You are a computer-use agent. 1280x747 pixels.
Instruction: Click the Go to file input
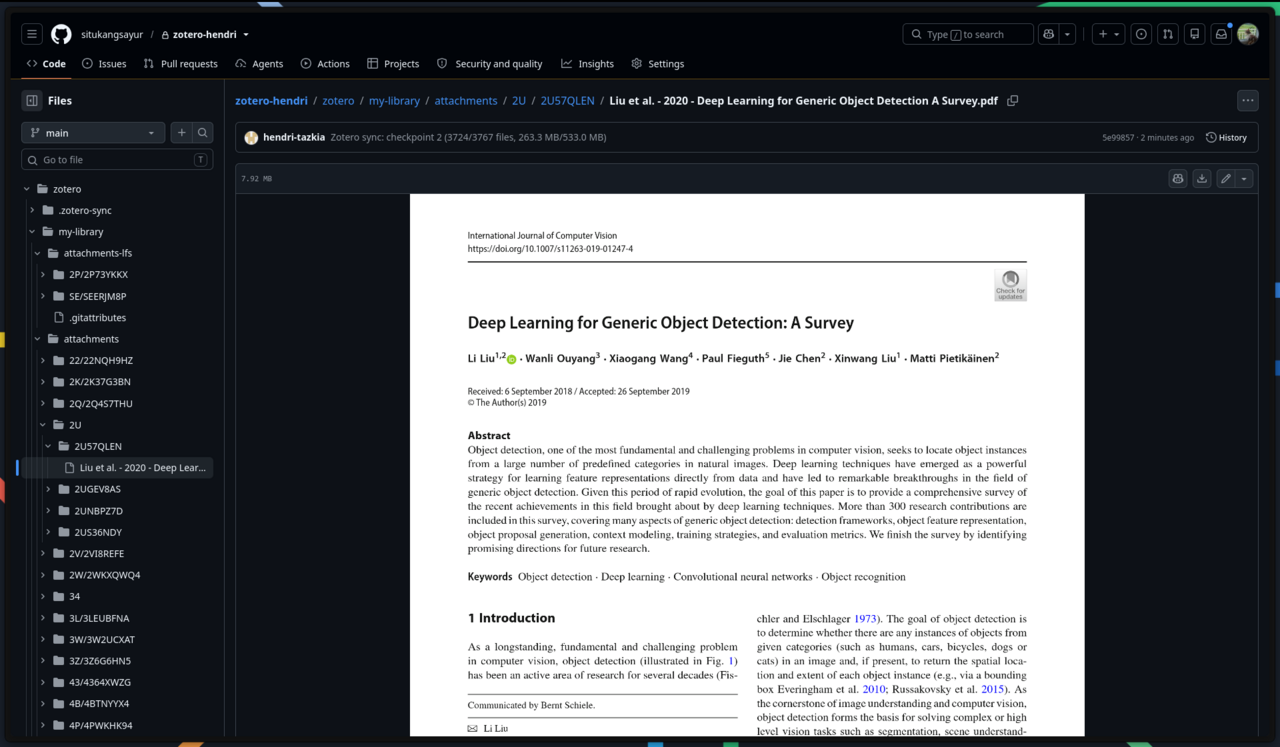coord(117,159)
